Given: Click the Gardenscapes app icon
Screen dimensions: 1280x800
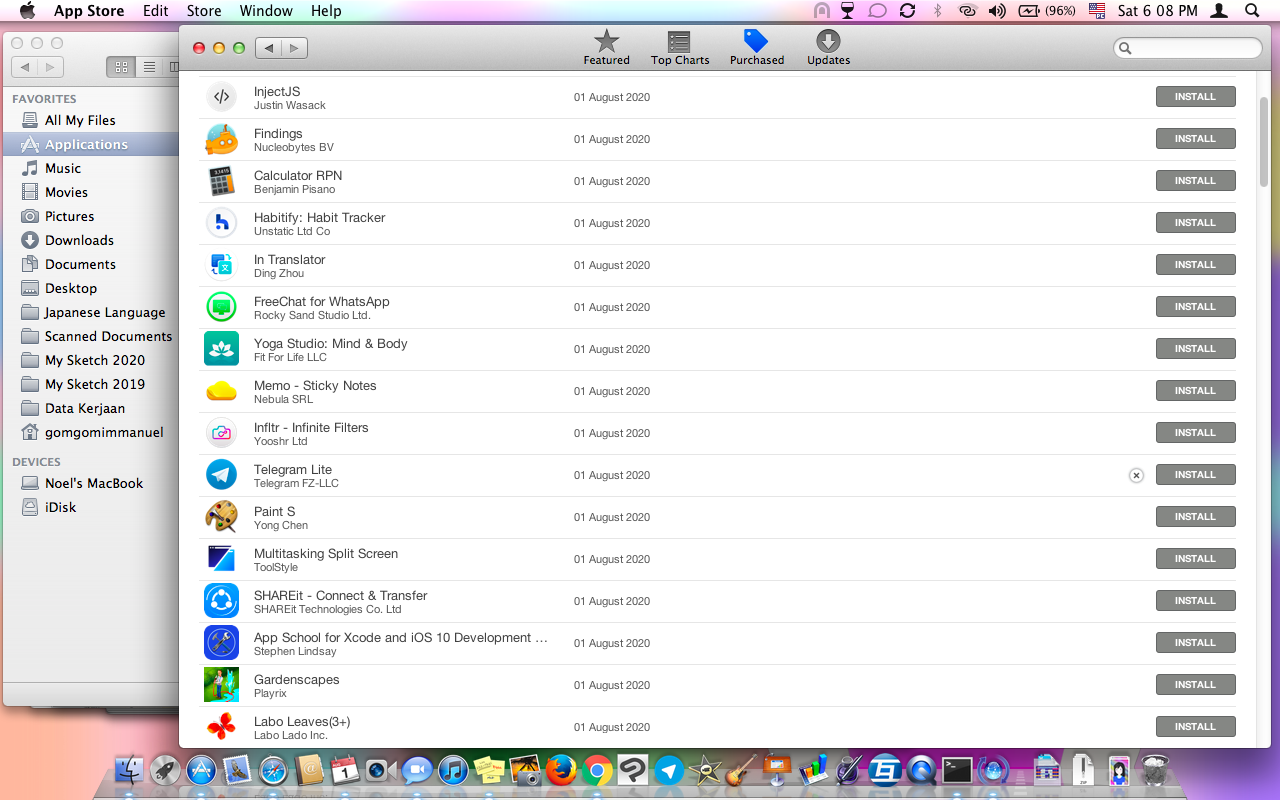Looking at the screenshot, I should coord(221,685).
